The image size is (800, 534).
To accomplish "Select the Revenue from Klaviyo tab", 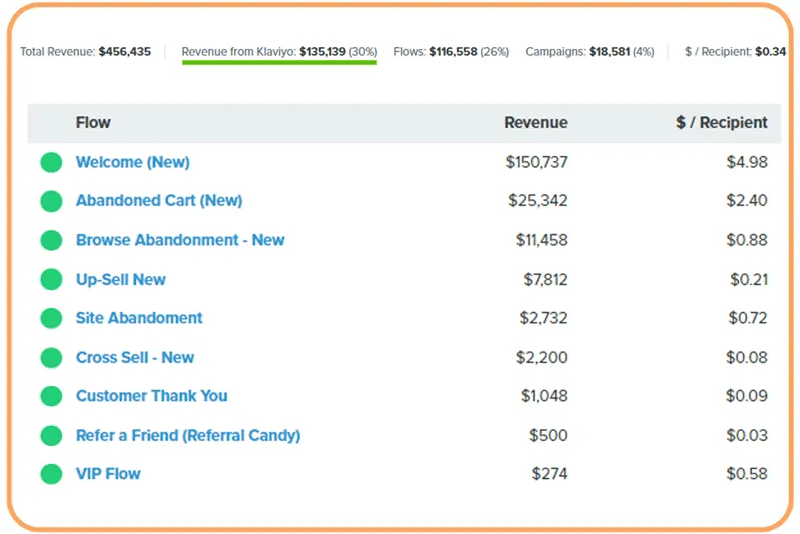I will tap(279, 52).
